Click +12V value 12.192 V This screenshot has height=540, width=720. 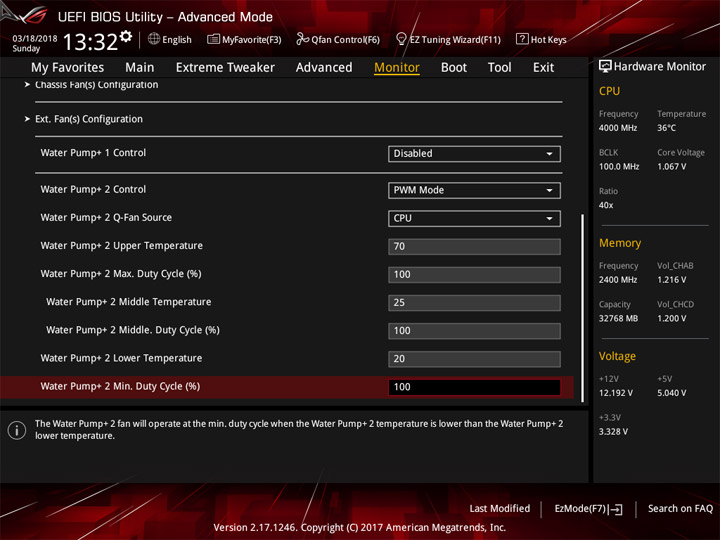tap(616, 393)
